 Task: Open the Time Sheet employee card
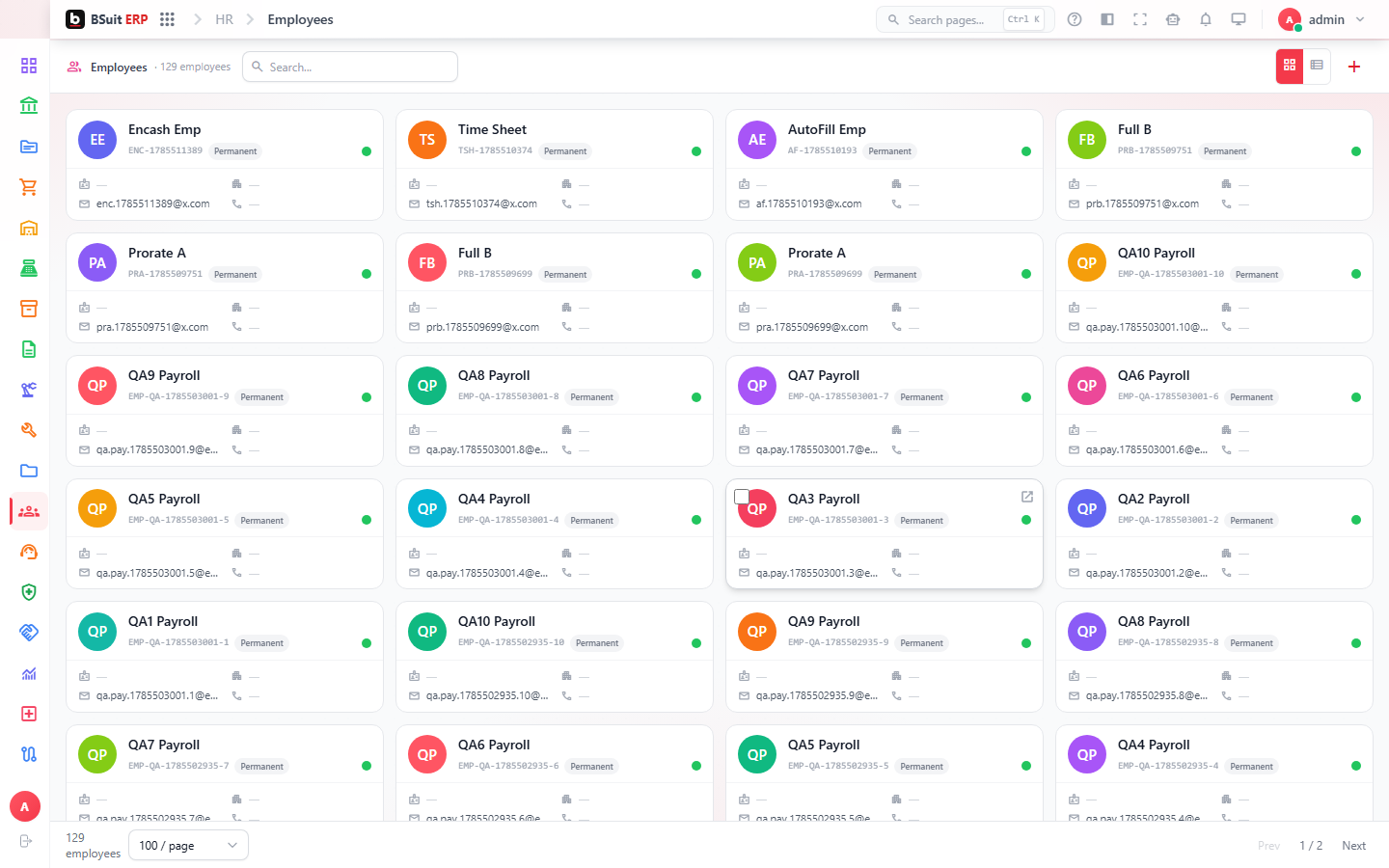pyautogui.click(x=555, y=165)
